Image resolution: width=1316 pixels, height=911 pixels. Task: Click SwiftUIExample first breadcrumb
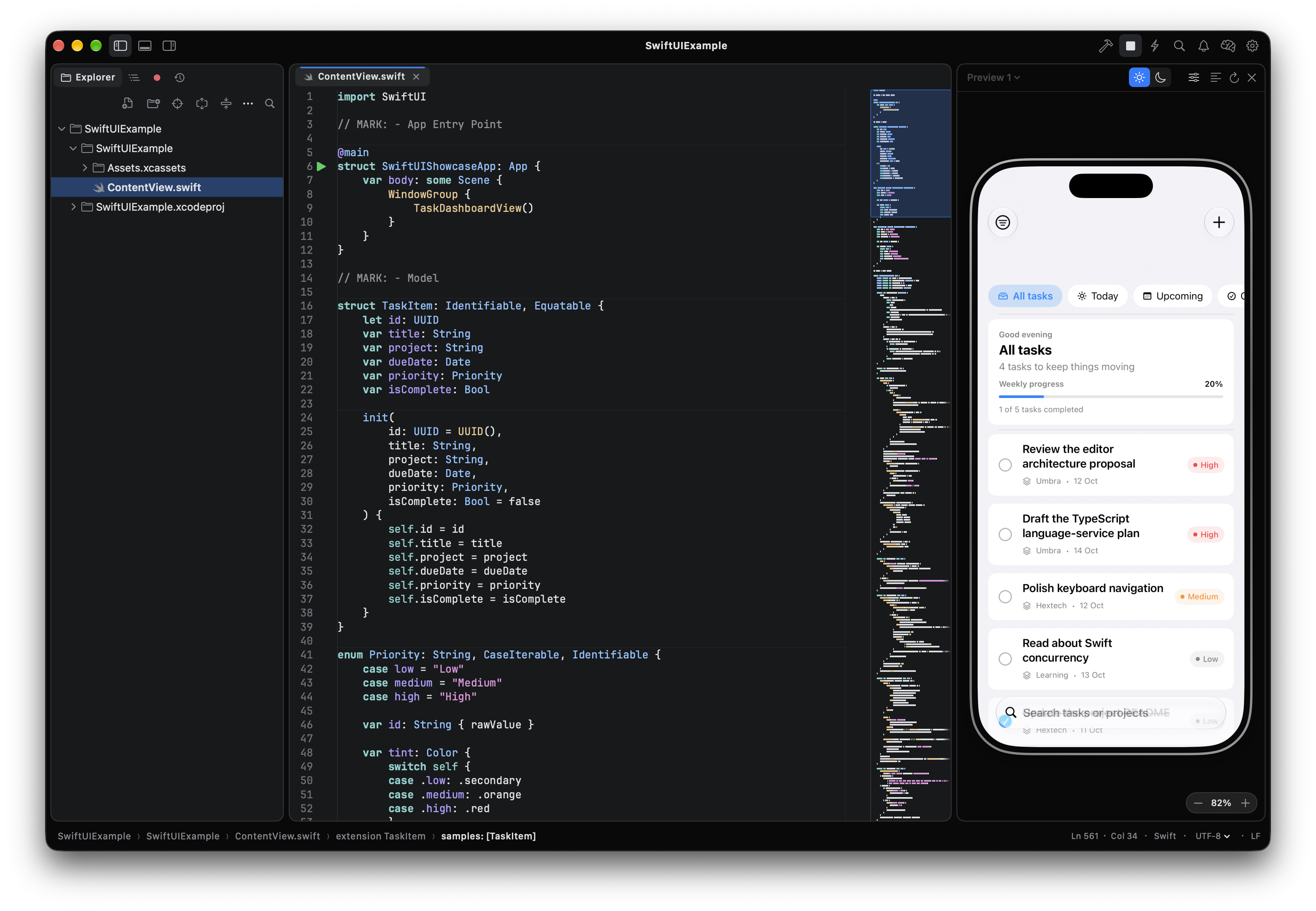coord(94,836)
